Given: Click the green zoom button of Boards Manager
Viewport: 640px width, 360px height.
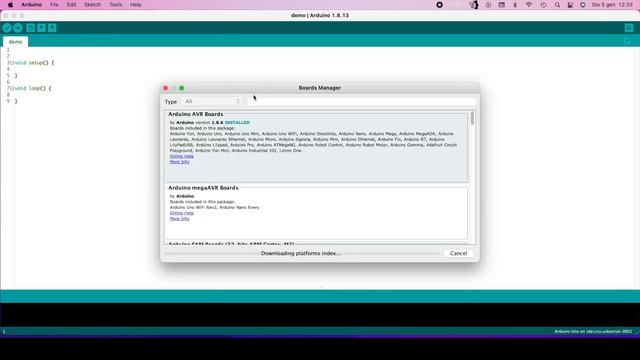Looking at the screenshot, I should pos(182,88).
